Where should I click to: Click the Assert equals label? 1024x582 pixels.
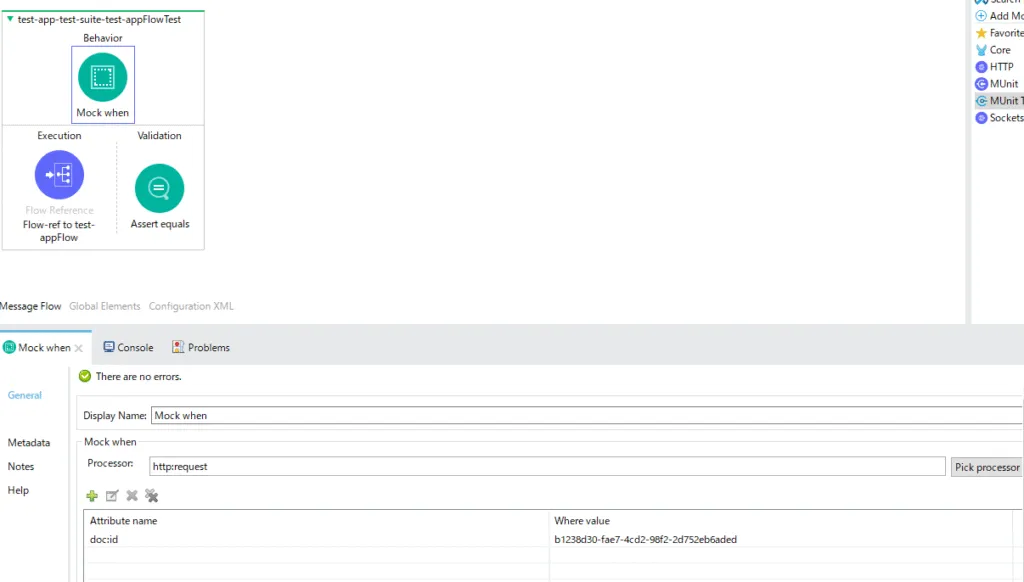click(x=160, y=223)
